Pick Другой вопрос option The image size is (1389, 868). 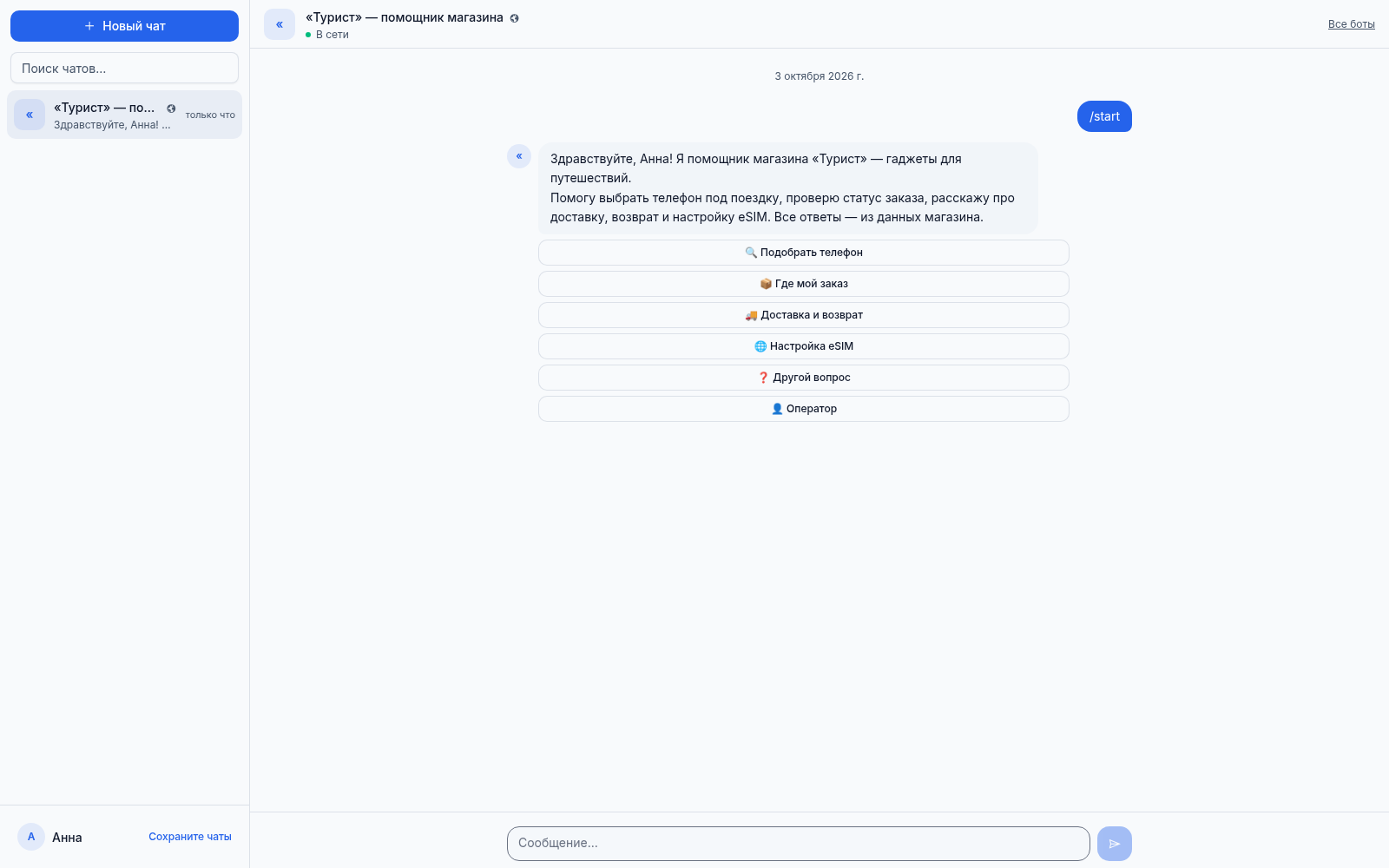803,378
